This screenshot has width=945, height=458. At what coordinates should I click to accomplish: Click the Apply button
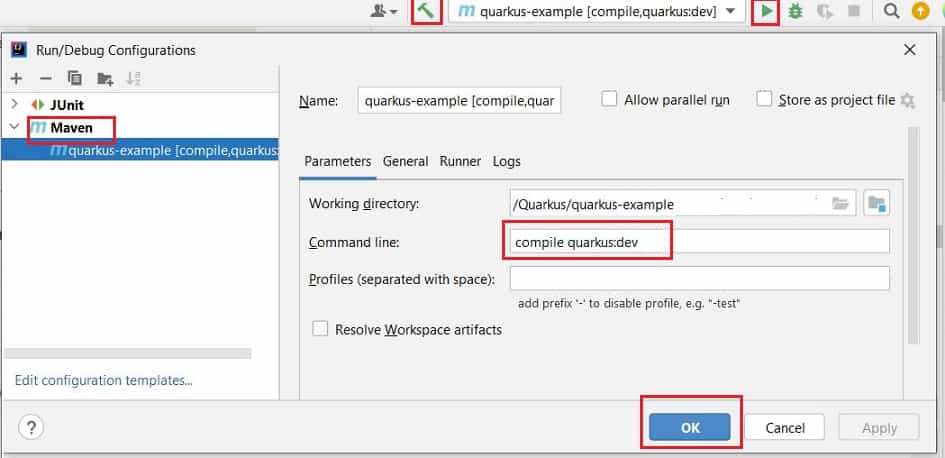pyautogui.click(x=879, y=428)
